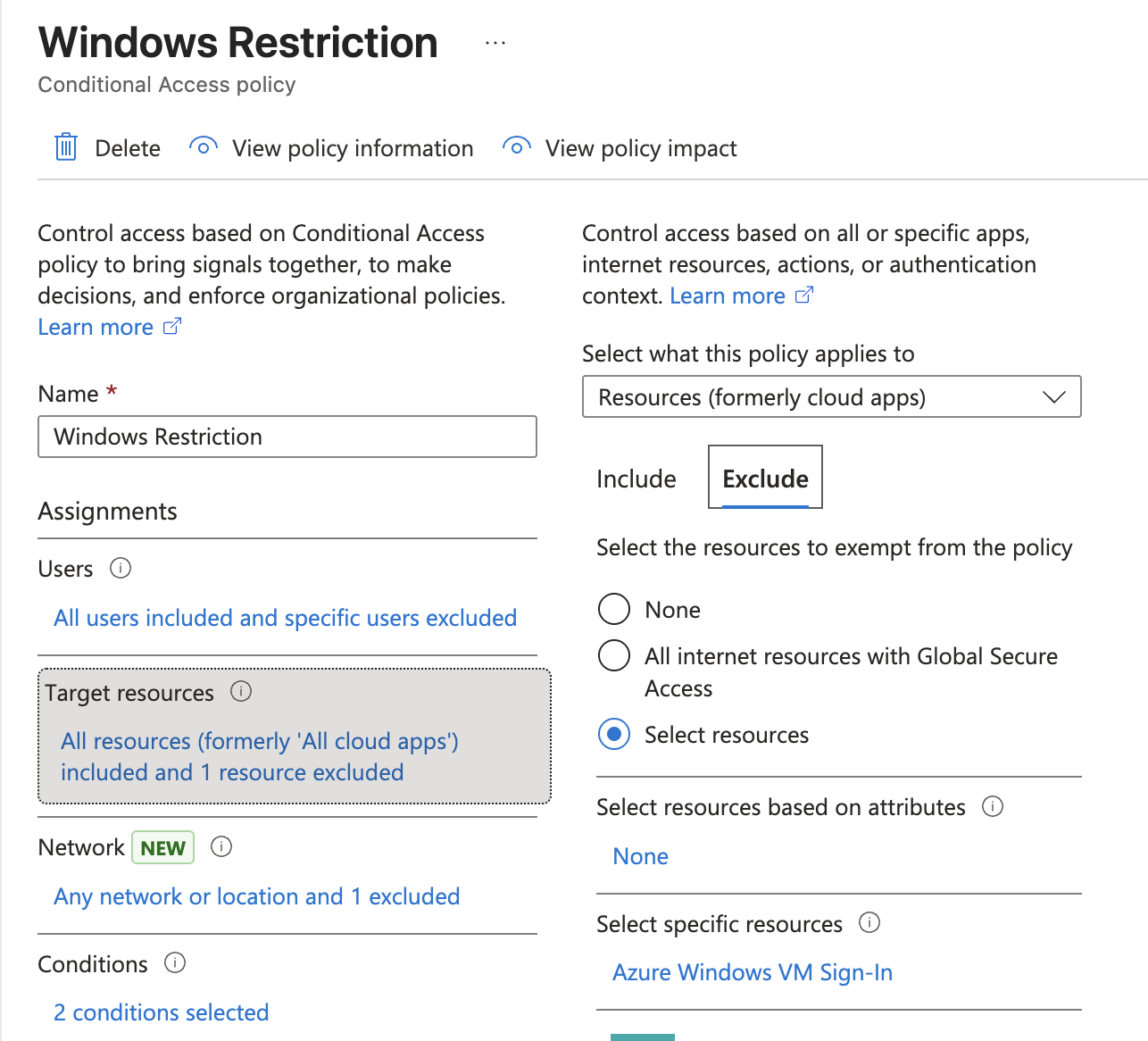Open Azure Windows VM Sign-In resource link
The image size is (1148, 1041).
[x=753, y=972]
